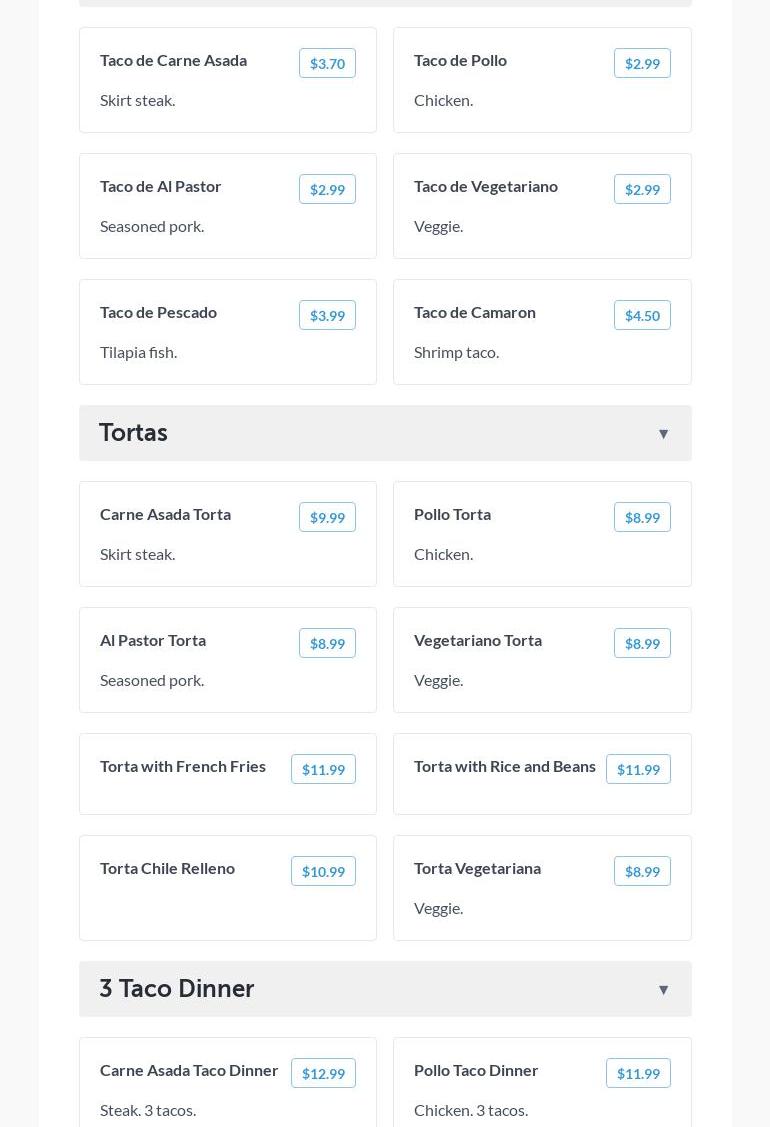
Task: Open the Vegetariano Torta item
Action: (478, 641)
